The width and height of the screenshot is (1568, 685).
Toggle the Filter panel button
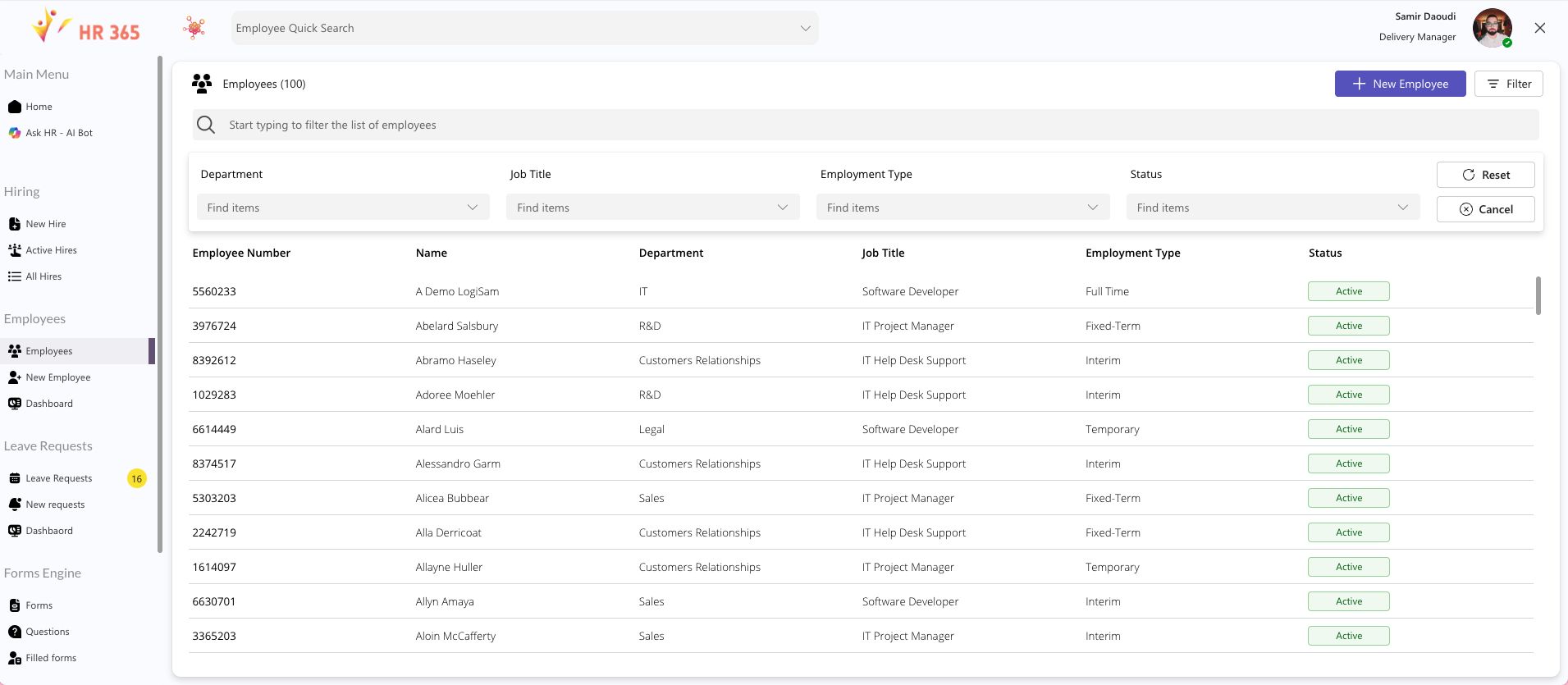tap(1508, 84)
